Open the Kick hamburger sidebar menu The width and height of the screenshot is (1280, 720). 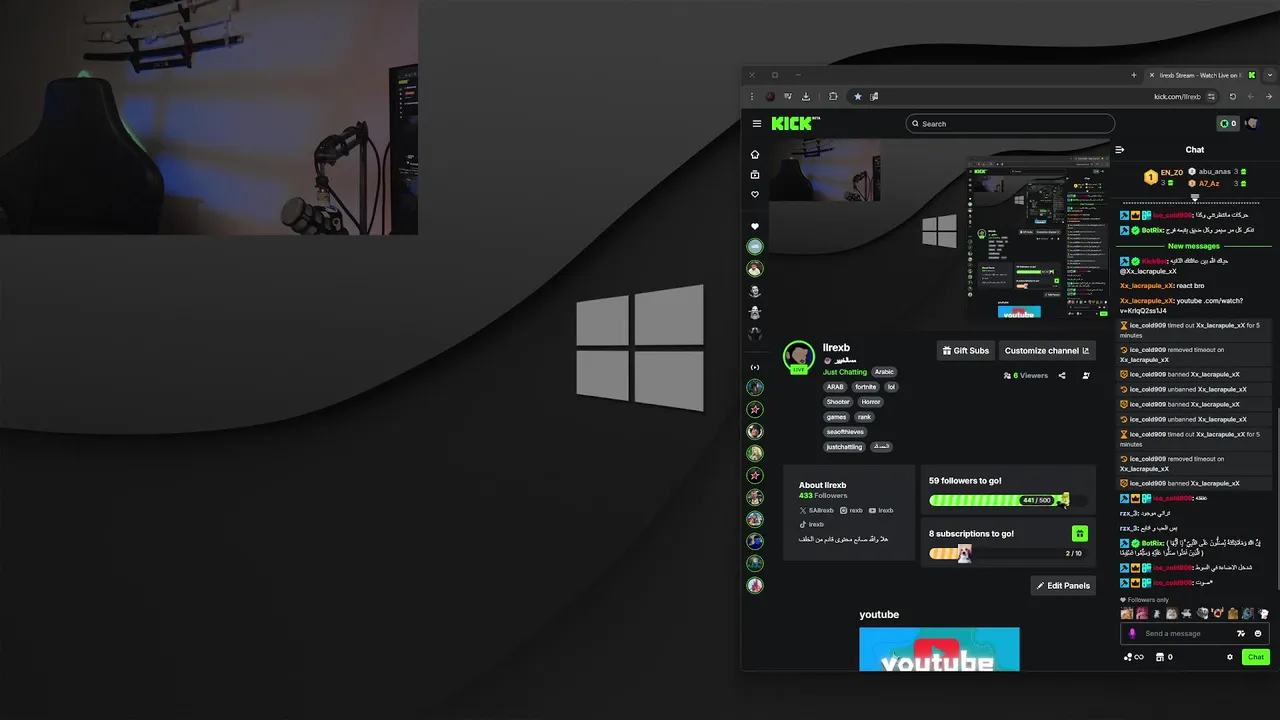(757, 124)
